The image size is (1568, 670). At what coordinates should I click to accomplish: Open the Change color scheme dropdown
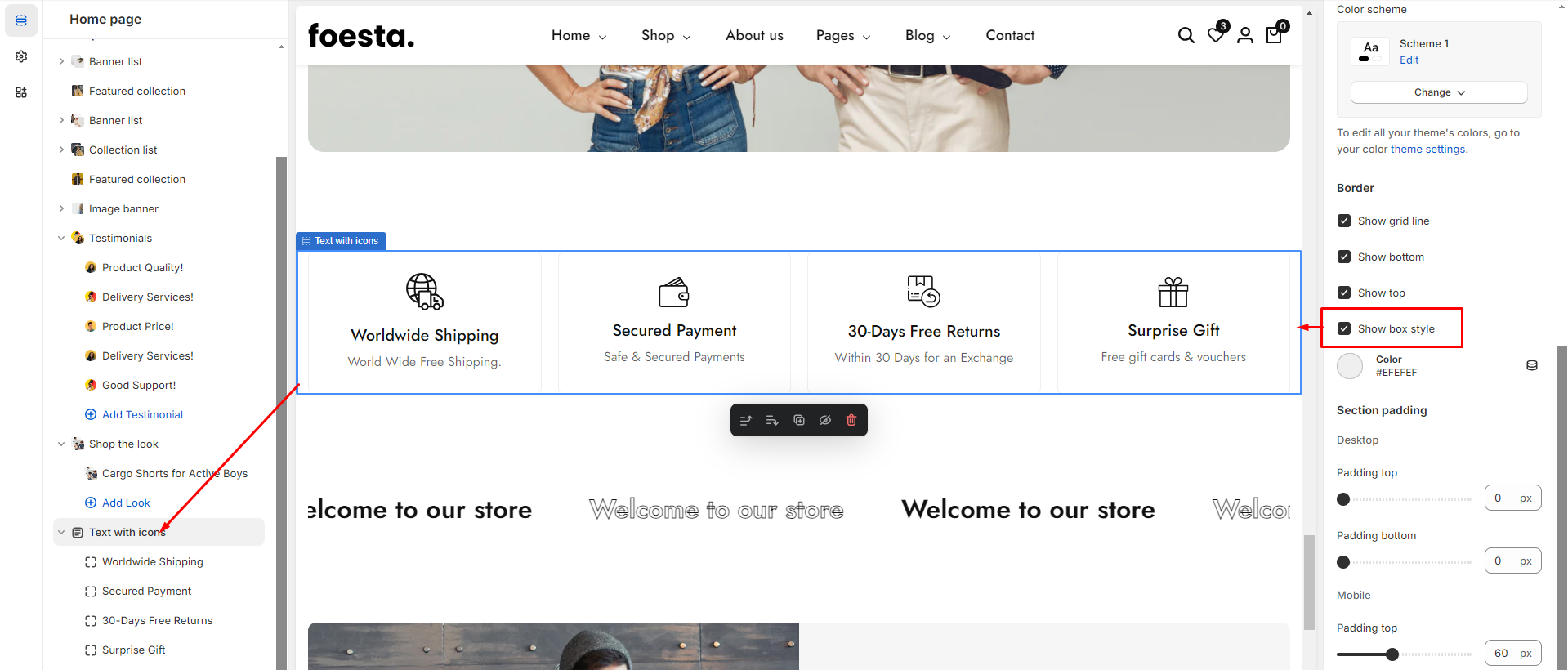1439,92
